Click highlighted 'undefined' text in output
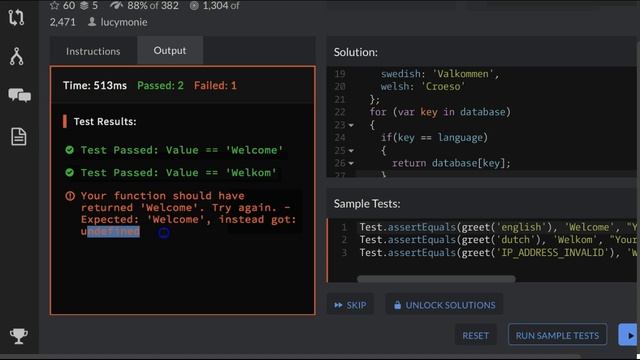 coord(110,231)
